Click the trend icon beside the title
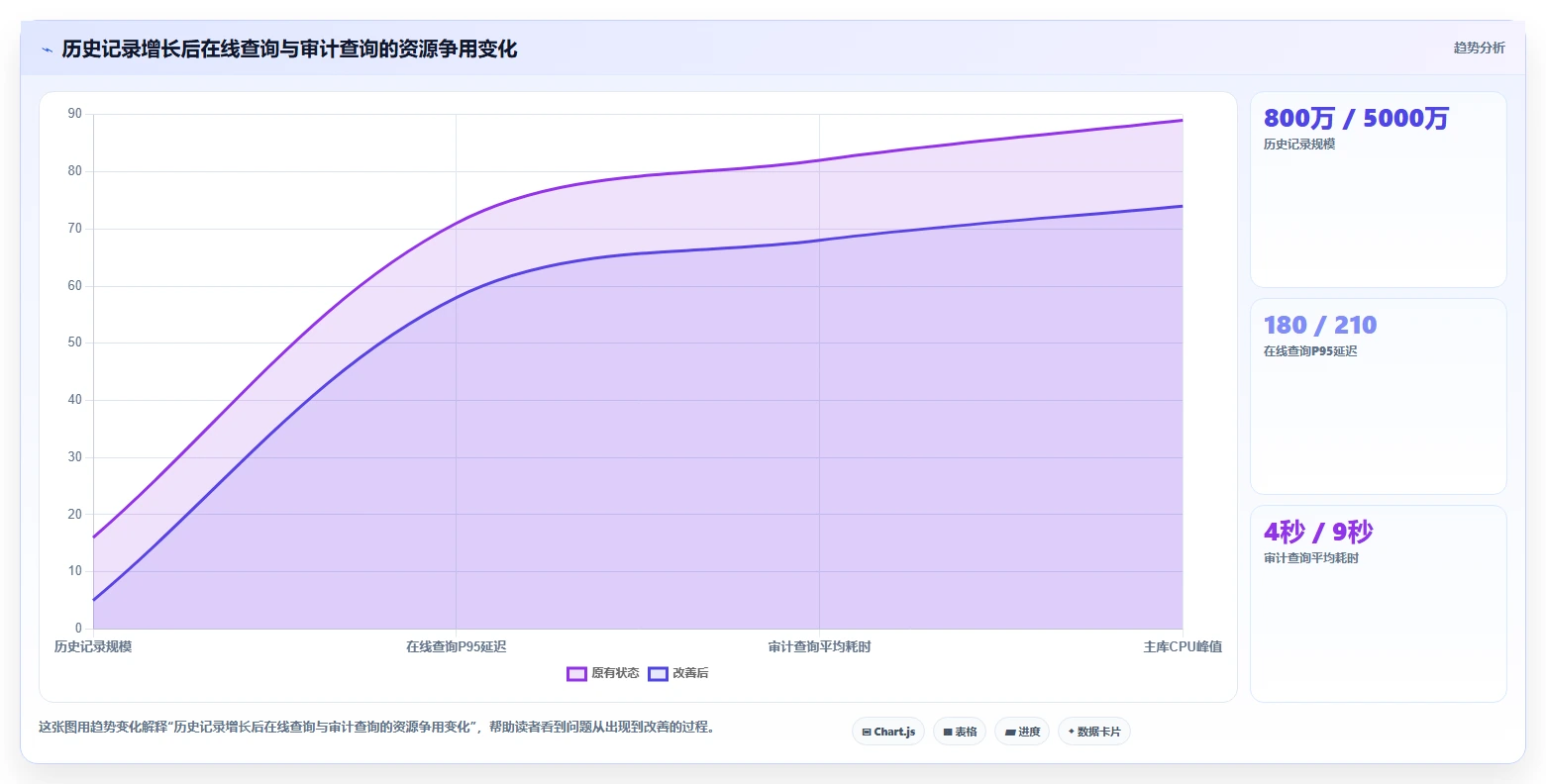 click(x=47, y=49)
